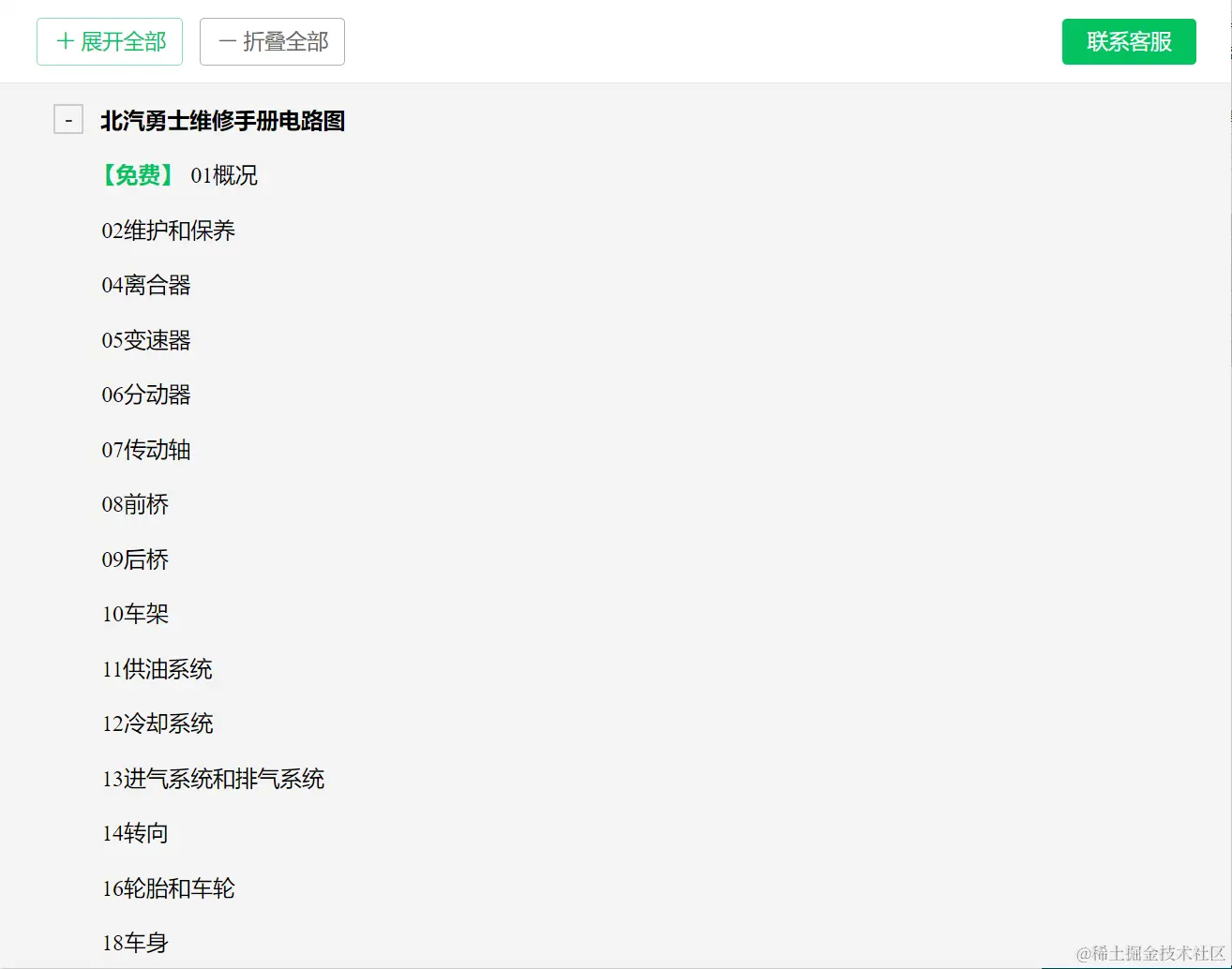Viewport: 1232px width, 969px height.
Task: Select chapter 02维护和保养
Action: tap(169, 231)
